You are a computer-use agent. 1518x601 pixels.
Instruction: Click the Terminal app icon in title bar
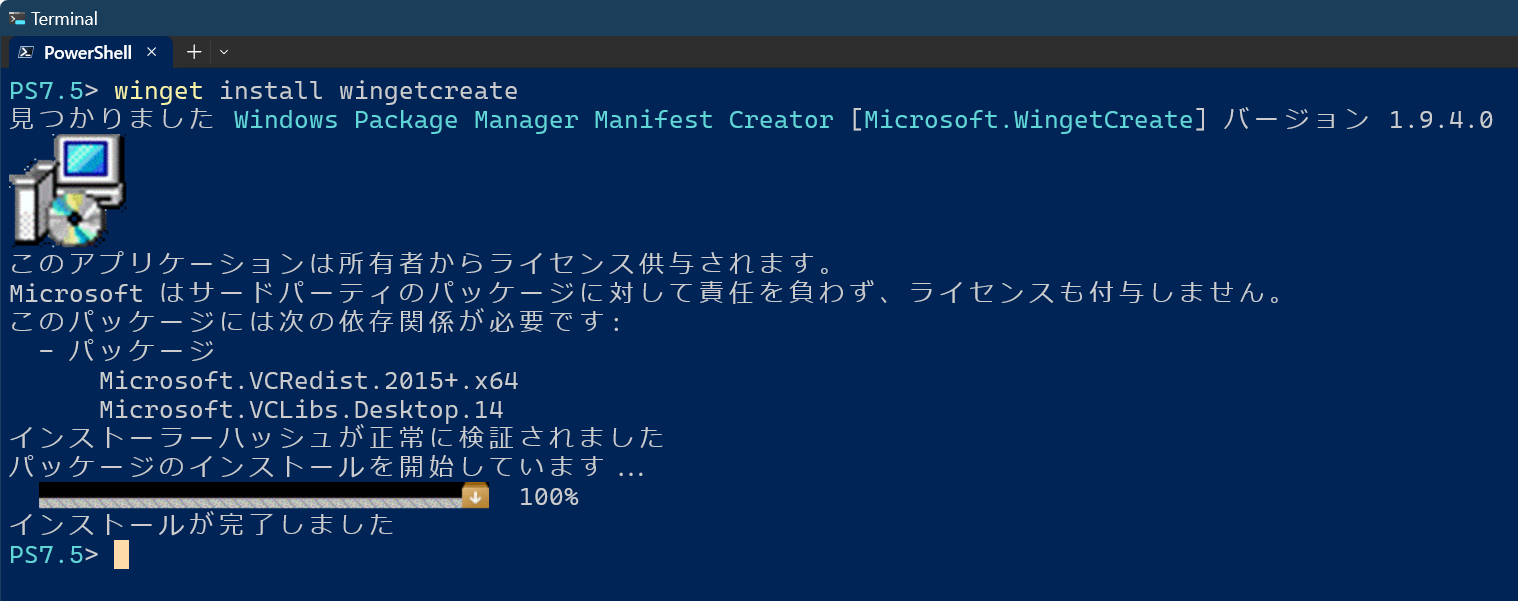click(16, 18)
